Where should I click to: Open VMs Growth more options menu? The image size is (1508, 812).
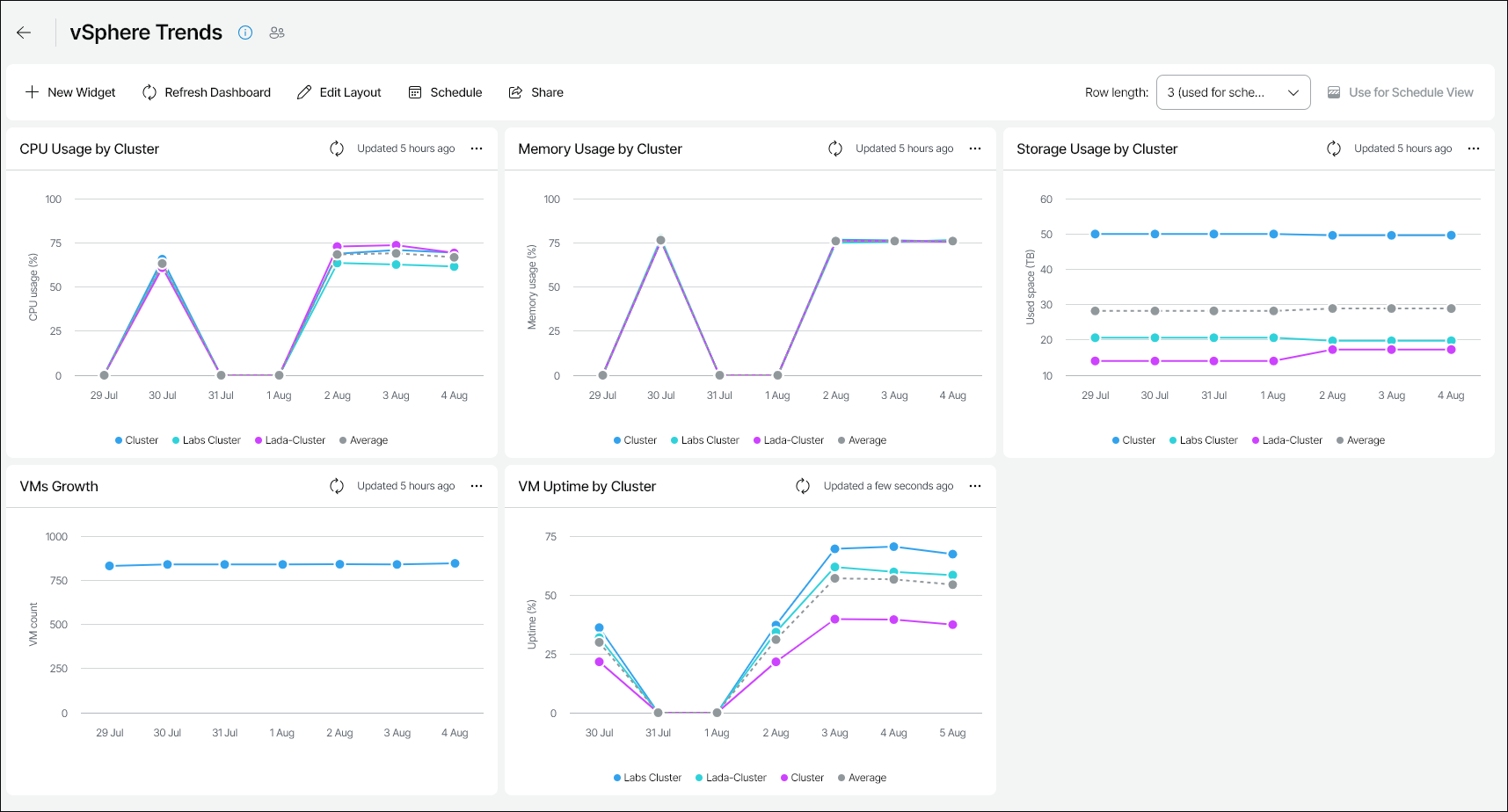(477, 486)
